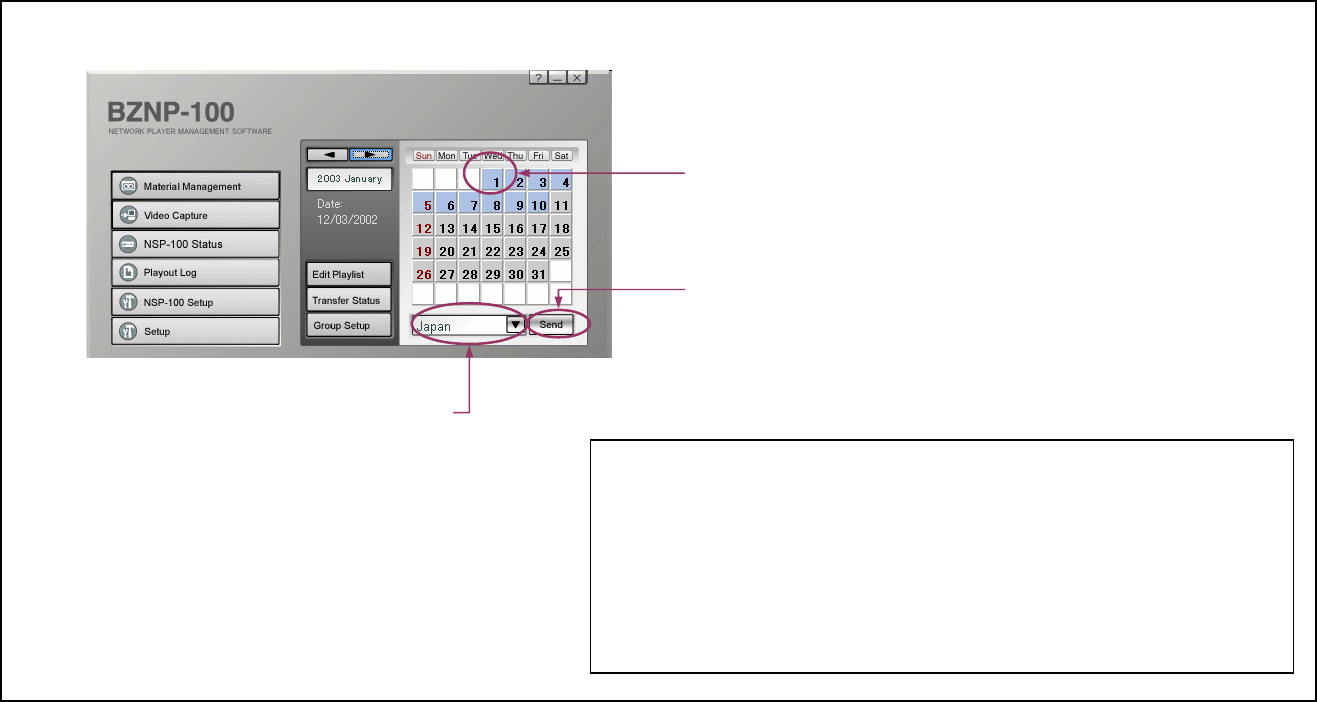The image size is (1317, 702).
Task: Select the Sun column header
Action: tap(424, 156)
